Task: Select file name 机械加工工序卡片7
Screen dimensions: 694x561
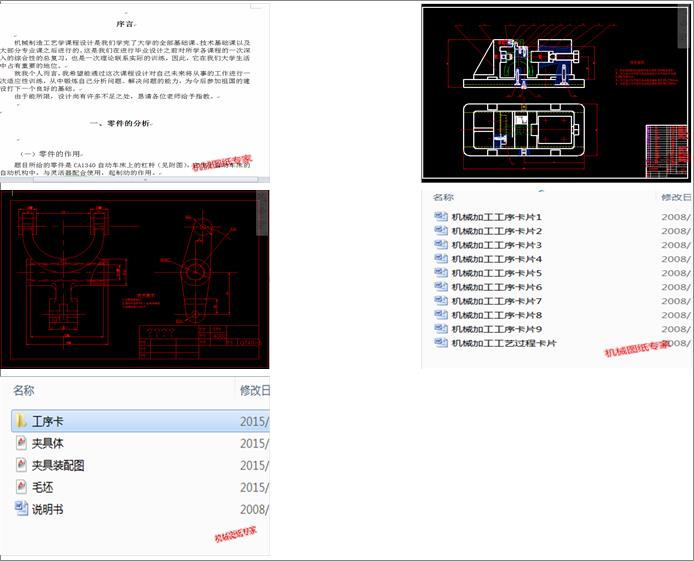Action: tap(496, 301)
